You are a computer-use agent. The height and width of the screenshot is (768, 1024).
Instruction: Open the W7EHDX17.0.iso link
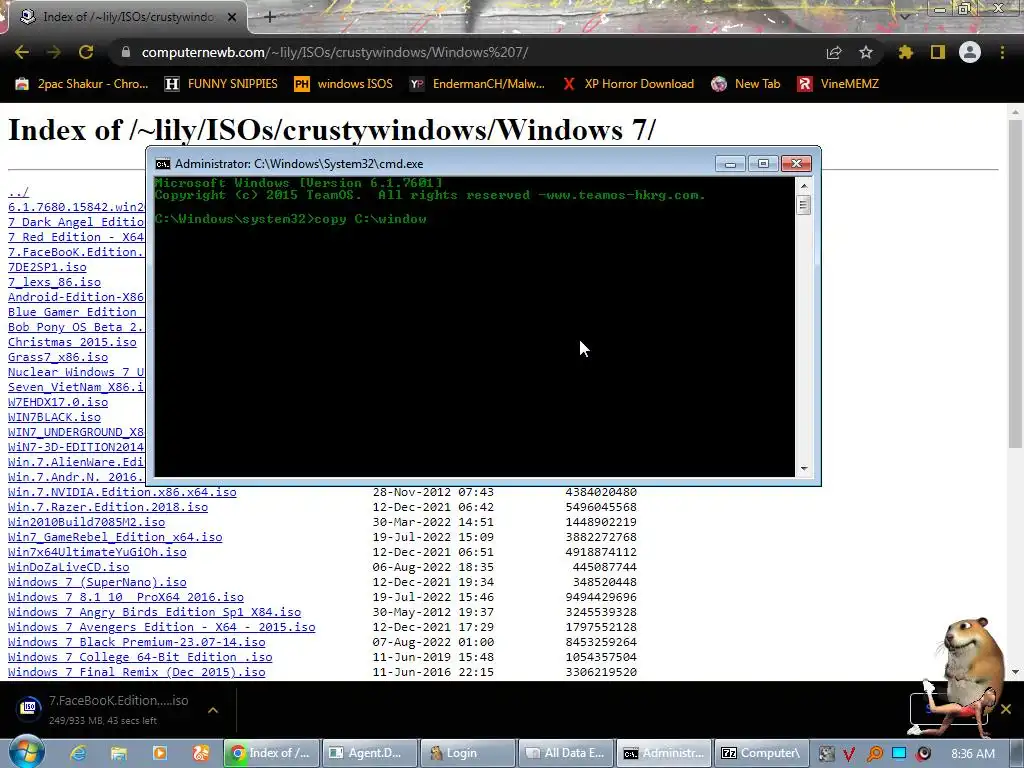(58, 402)
